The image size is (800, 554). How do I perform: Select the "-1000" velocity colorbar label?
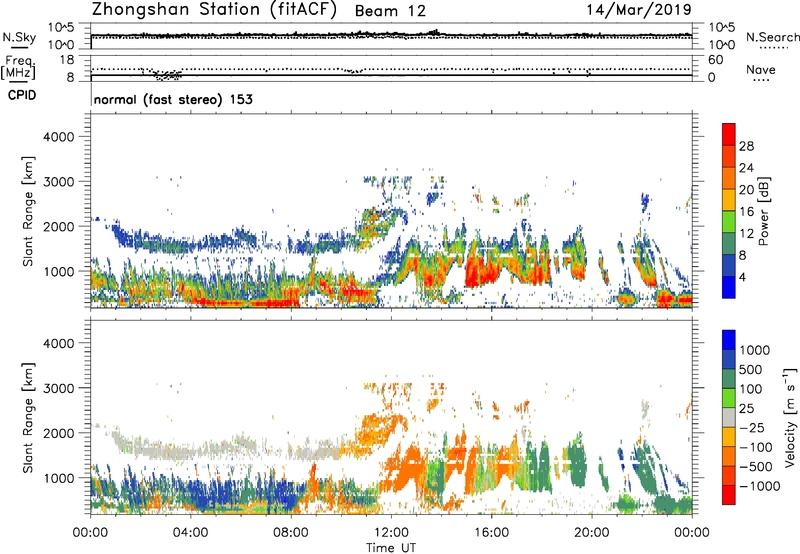759,486
